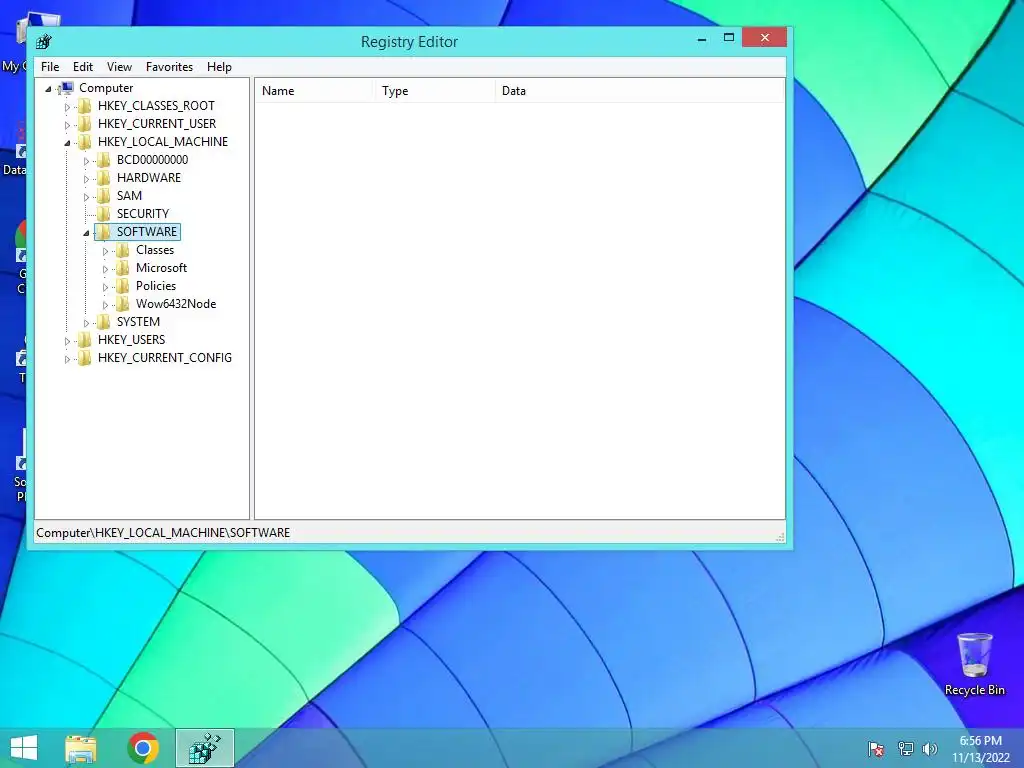Expand the SYSTEM node arrow
This screenshot has width=1024, height=768.
point(86,323)
